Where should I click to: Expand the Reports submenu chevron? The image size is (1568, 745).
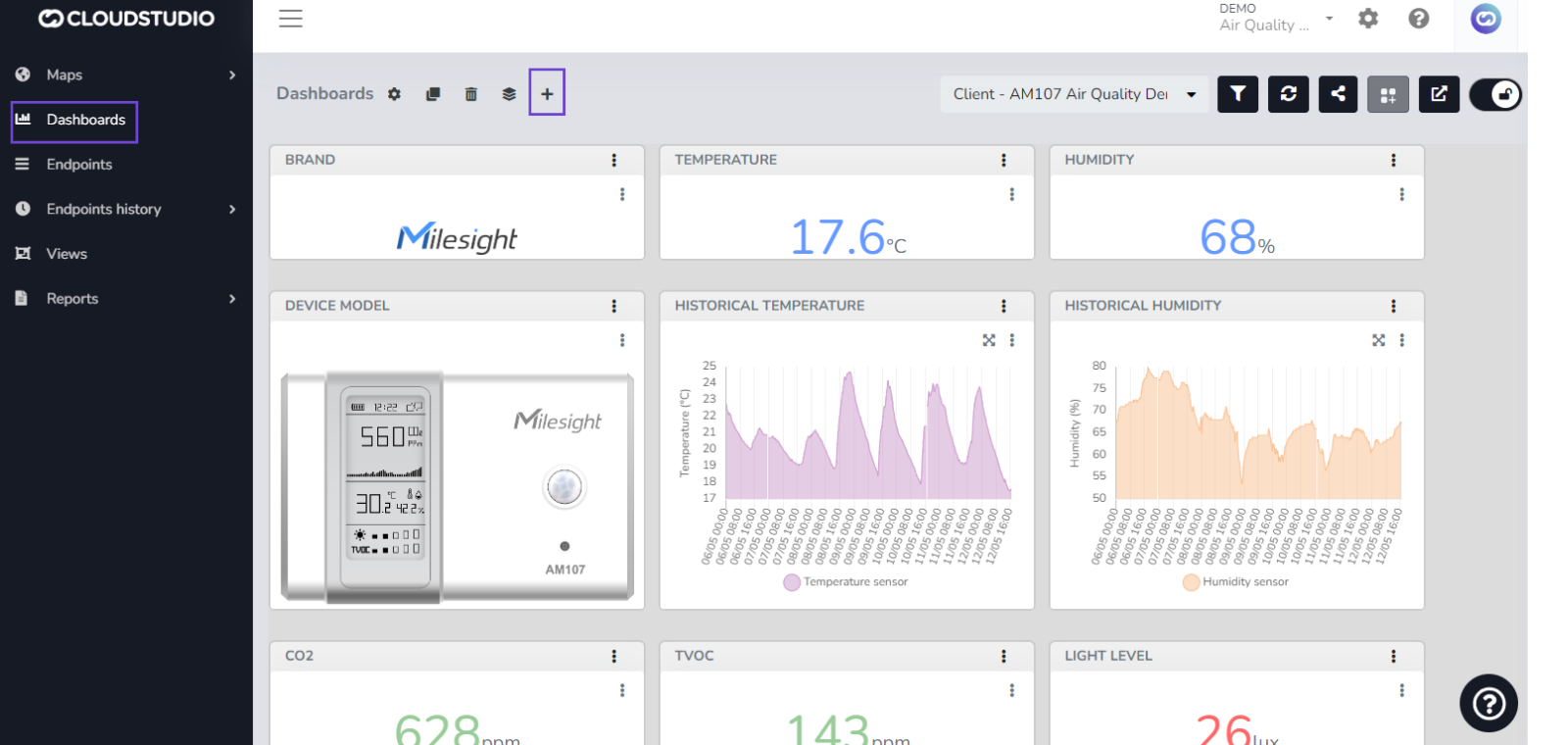pyautogui.click(x=232, y=299)
